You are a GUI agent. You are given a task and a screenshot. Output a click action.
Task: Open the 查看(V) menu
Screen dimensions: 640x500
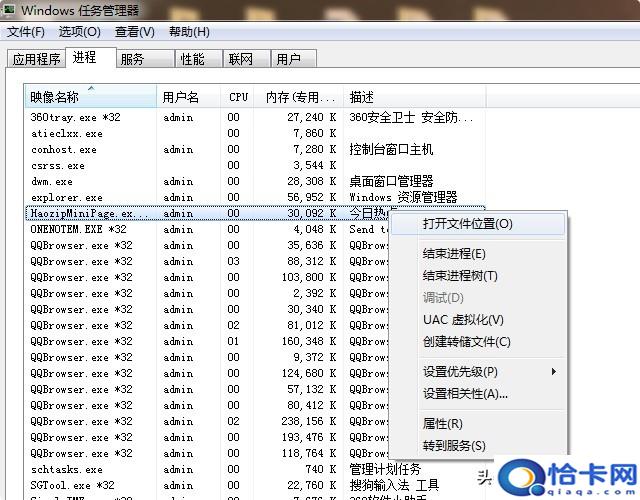tap(134, 32)
